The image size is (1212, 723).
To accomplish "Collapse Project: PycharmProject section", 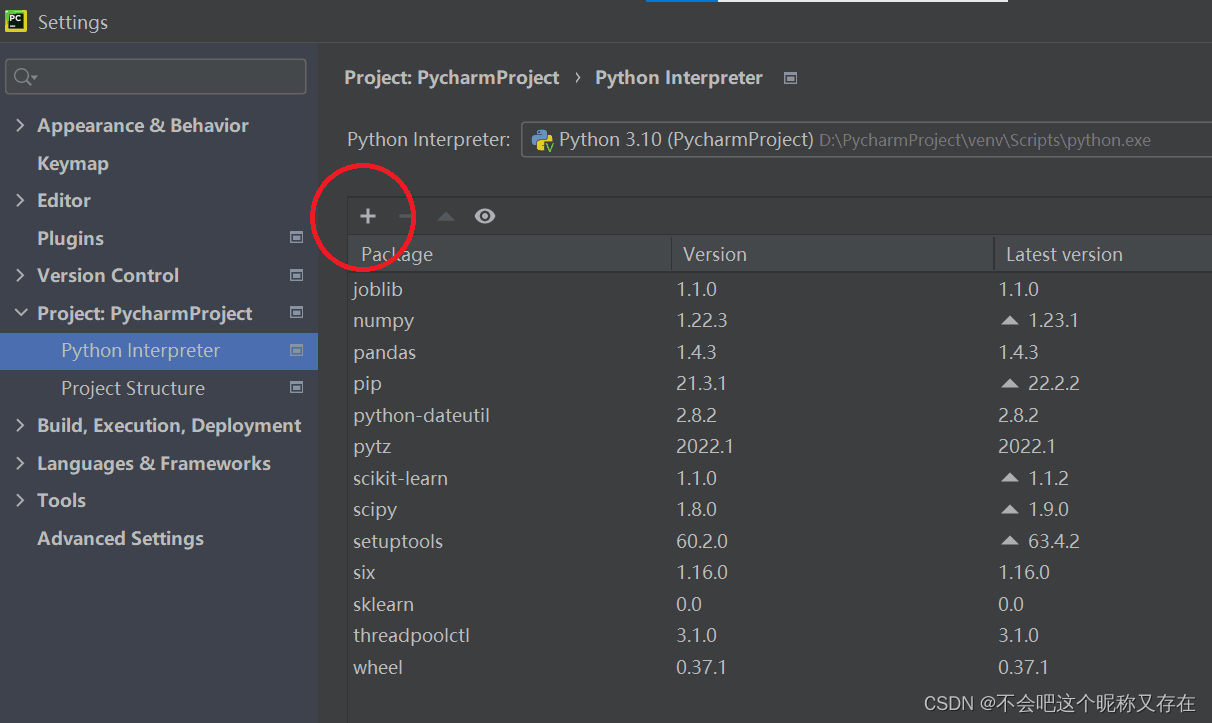I will [20, 313].
